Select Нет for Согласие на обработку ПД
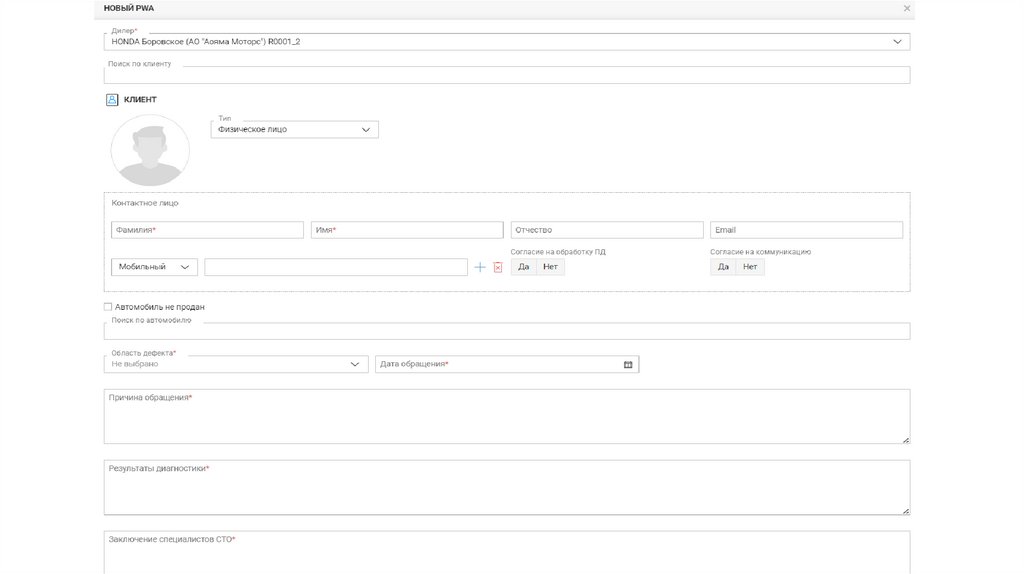Image resolution: width=1024 pixels, height=574 pixels. click(x=550, y=267)
